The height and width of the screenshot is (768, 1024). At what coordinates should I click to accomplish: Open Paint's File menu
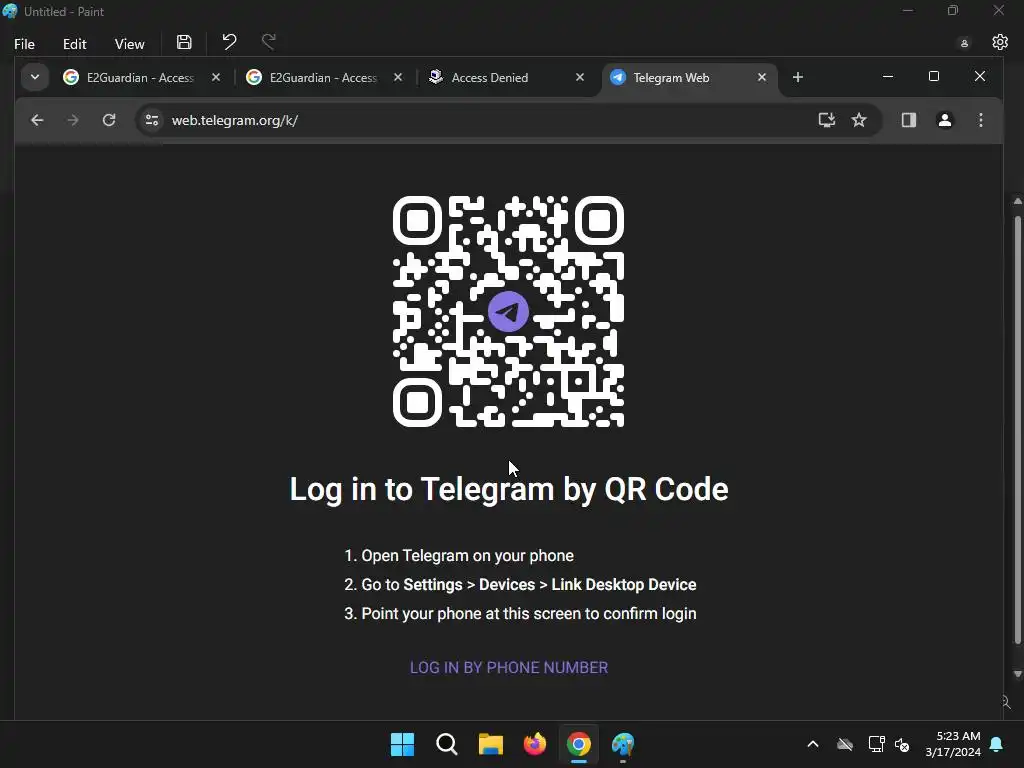coord(24,44)
